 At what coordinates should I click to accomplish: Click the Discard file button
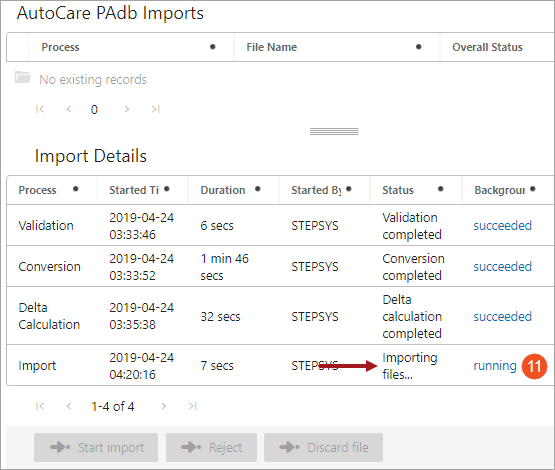point(323,447)
